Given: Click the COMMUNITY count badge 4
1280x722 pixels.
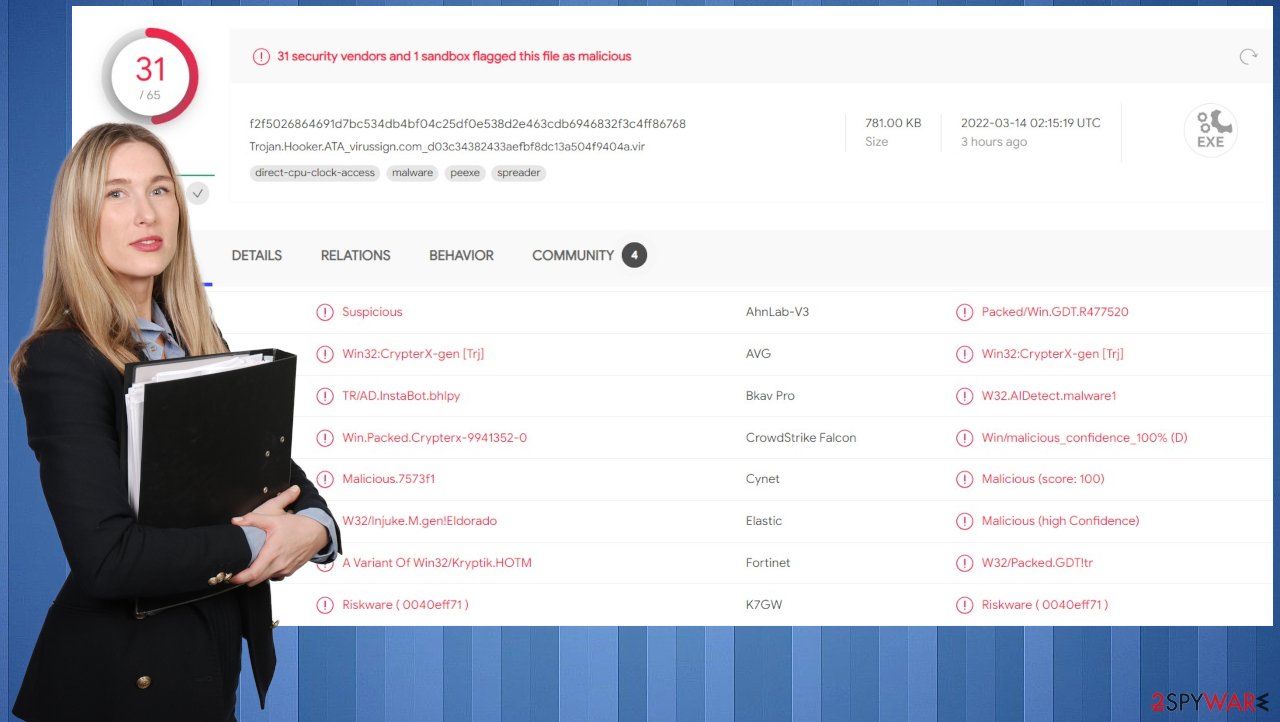Looking at the screenshot, I should 634,255.
